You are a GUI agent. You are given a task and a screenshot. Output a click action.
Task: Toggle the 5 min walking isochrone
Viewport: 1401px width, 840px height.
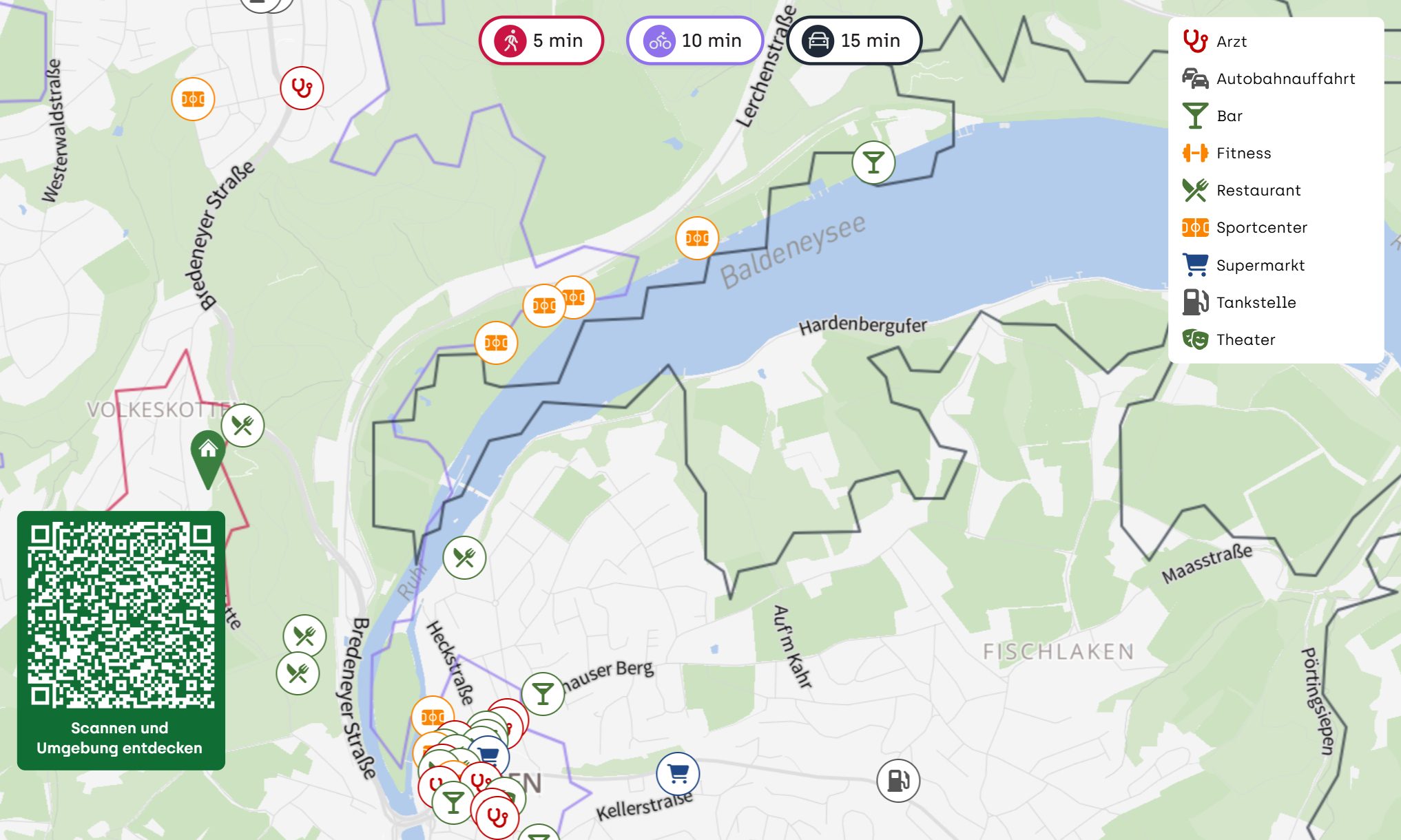(x=541, y=41)
